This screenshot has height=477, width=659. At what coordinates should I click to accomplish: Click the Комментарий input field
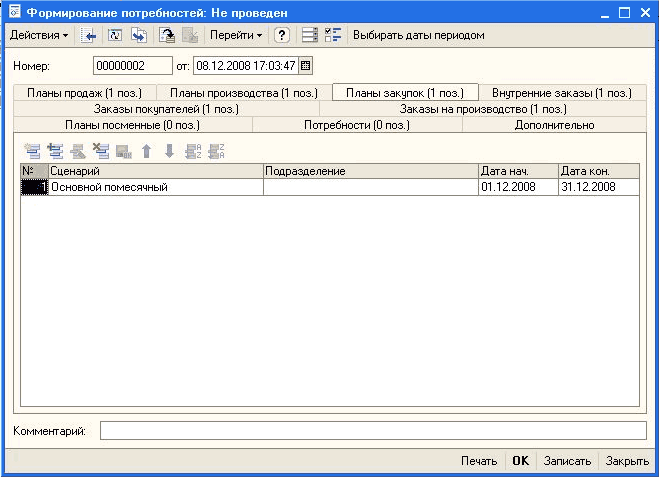click(373, 431)
